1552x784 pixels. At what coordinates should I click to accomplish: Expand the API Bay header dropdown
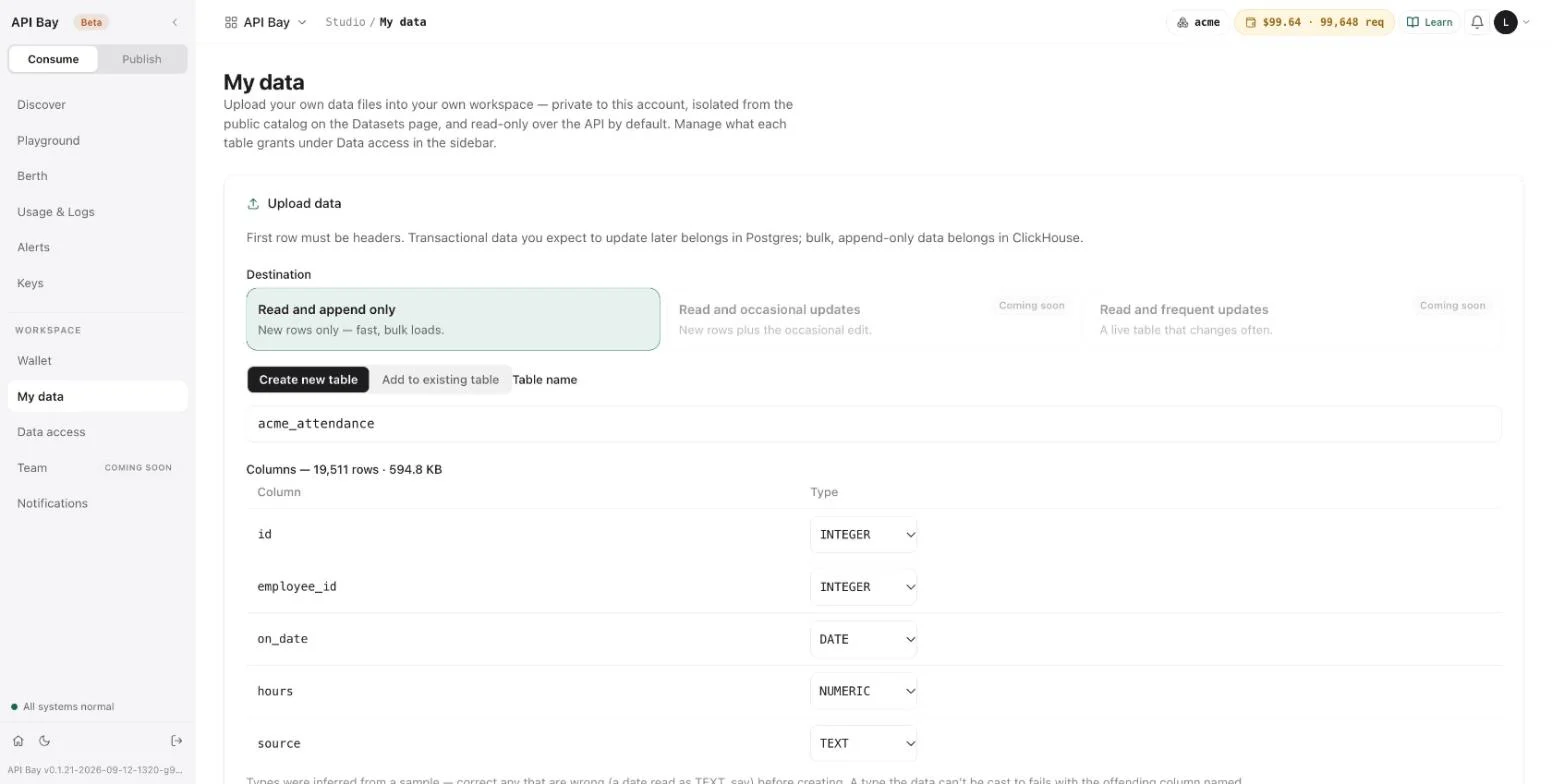(x=266, y=22)
